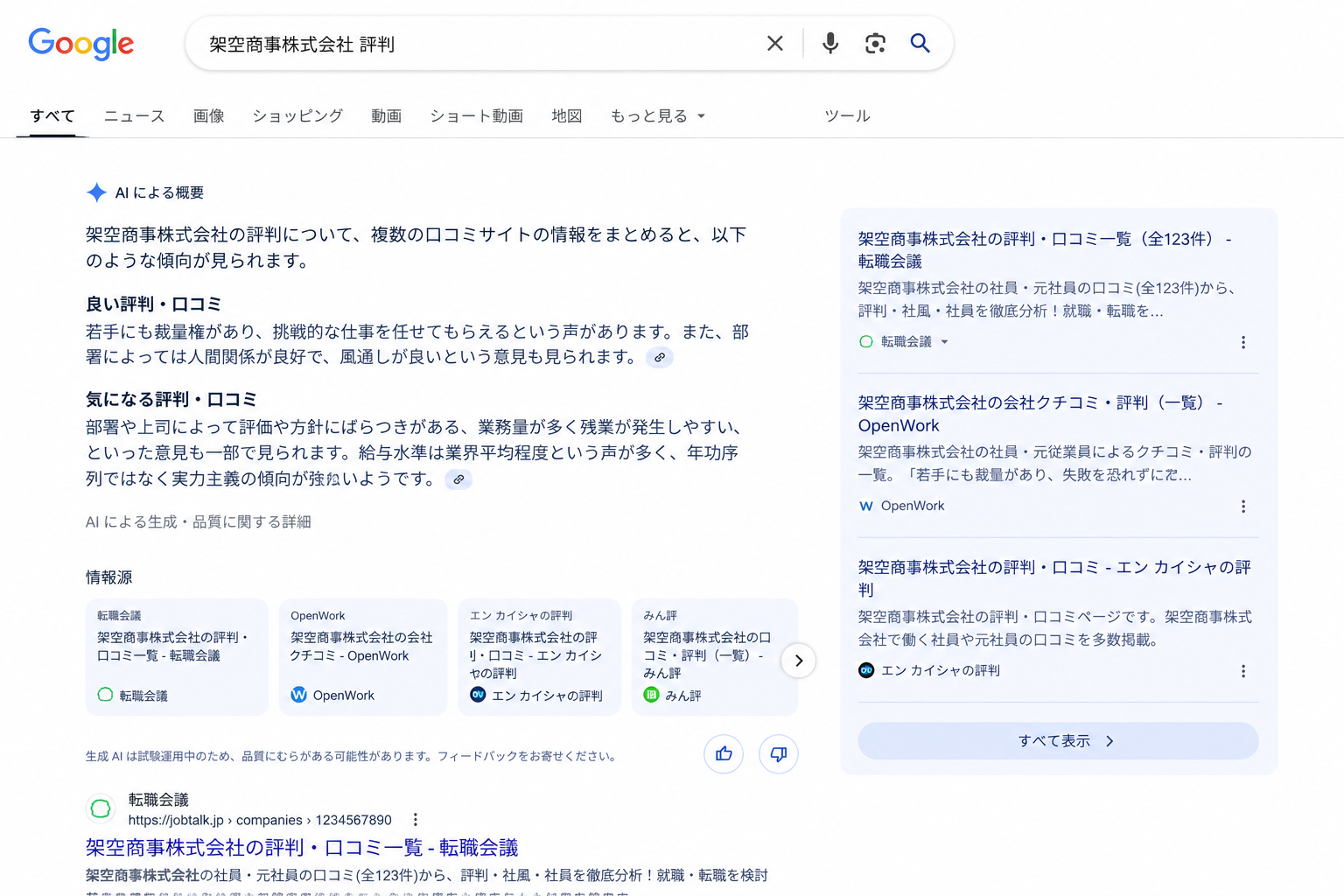Screen dimensions: 1344x896
Task: Open source link icon after 良い評判 paragraph
Action: click(x=660, y=357)
